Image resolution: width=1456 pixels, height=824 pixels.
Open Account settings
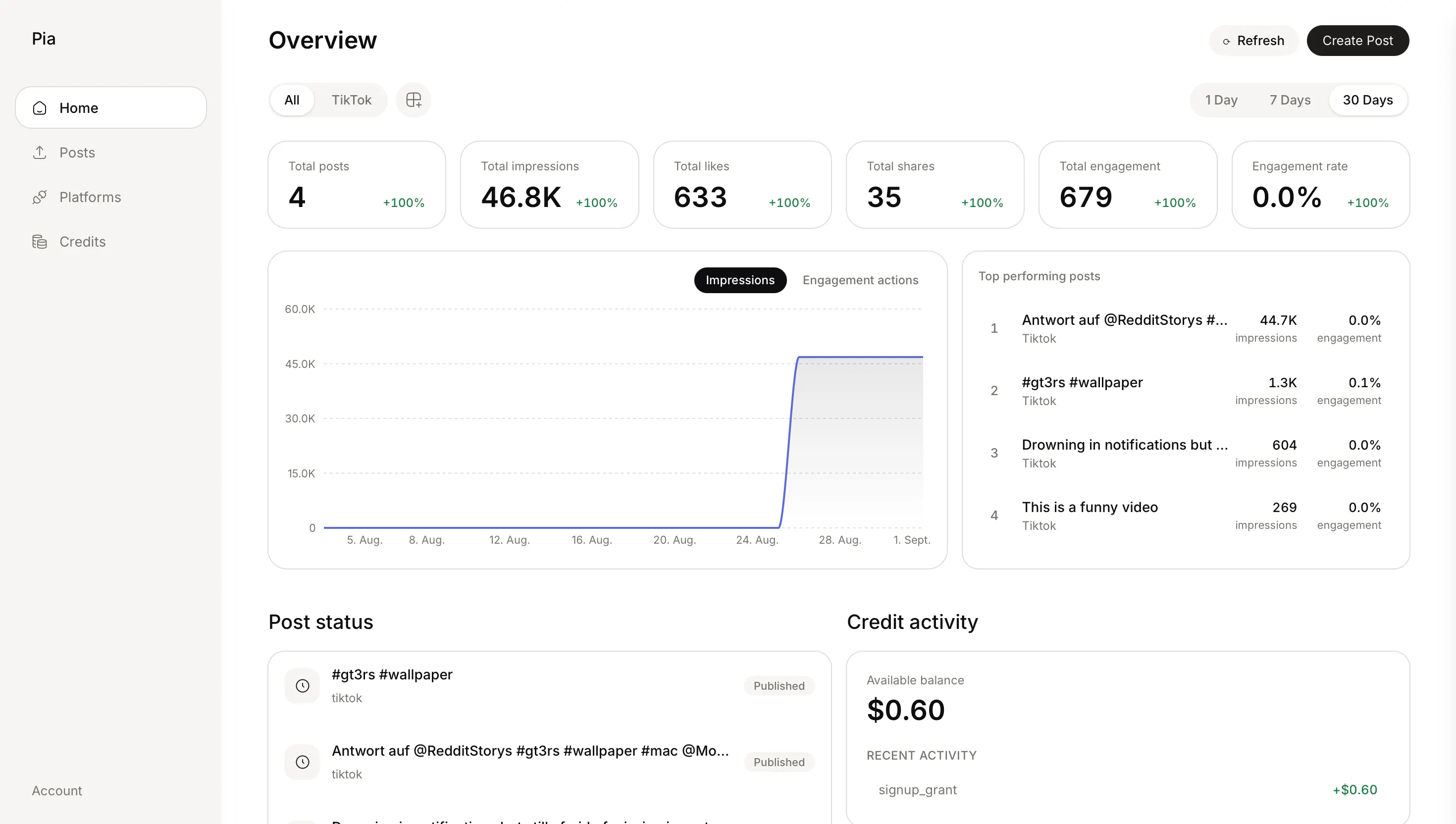tap(56, 791)
